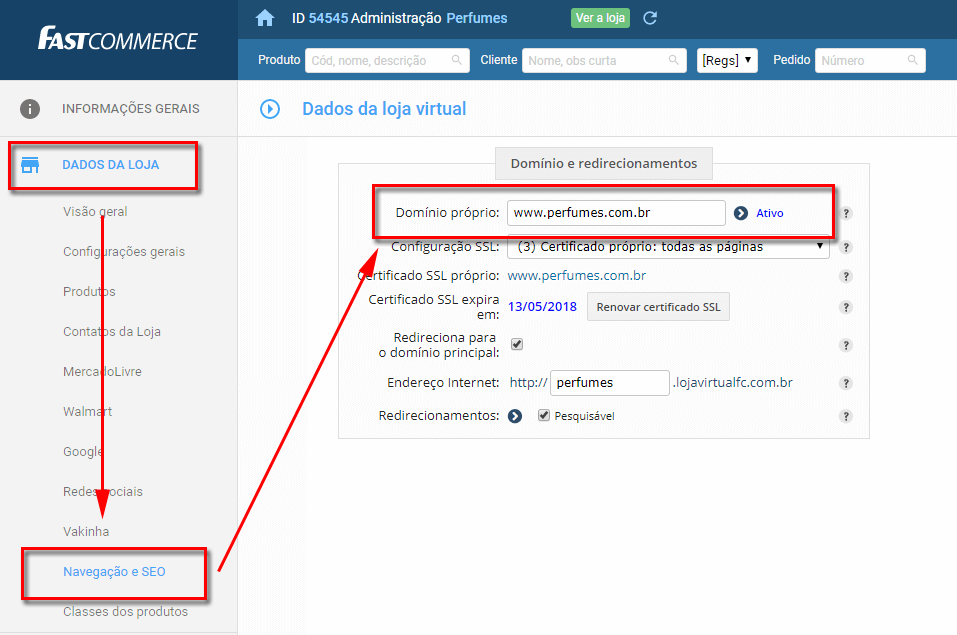
Task: Toggle the Redireciona para o domínio principal checkbox
Action: [517, 344]
